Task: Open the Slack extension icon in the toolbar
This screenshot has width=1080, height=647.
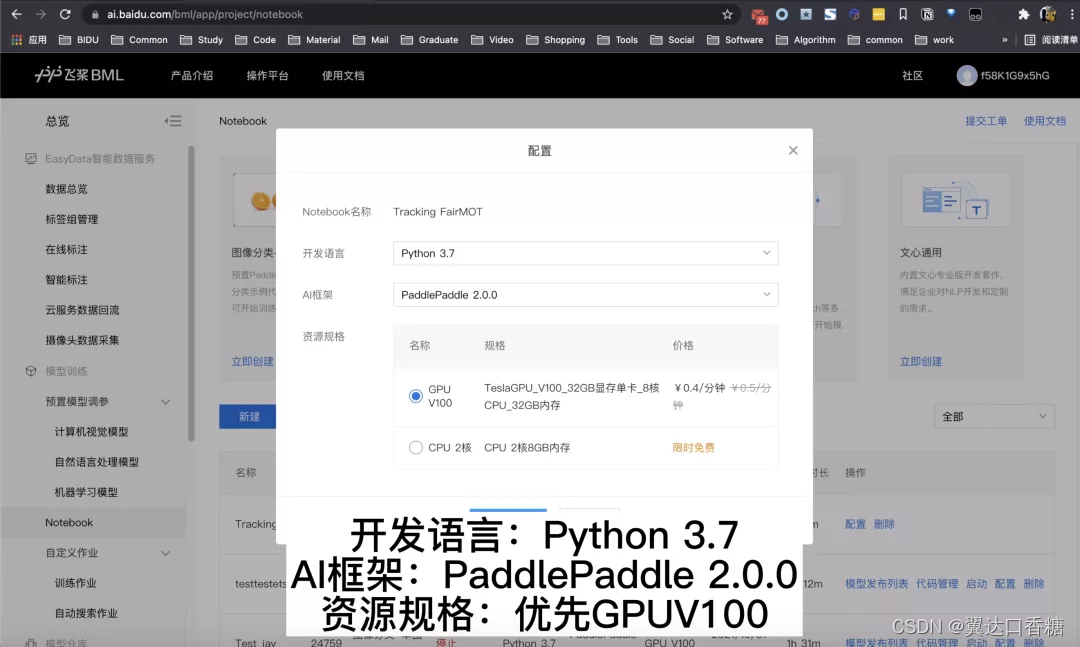Action: pos(830,14)
